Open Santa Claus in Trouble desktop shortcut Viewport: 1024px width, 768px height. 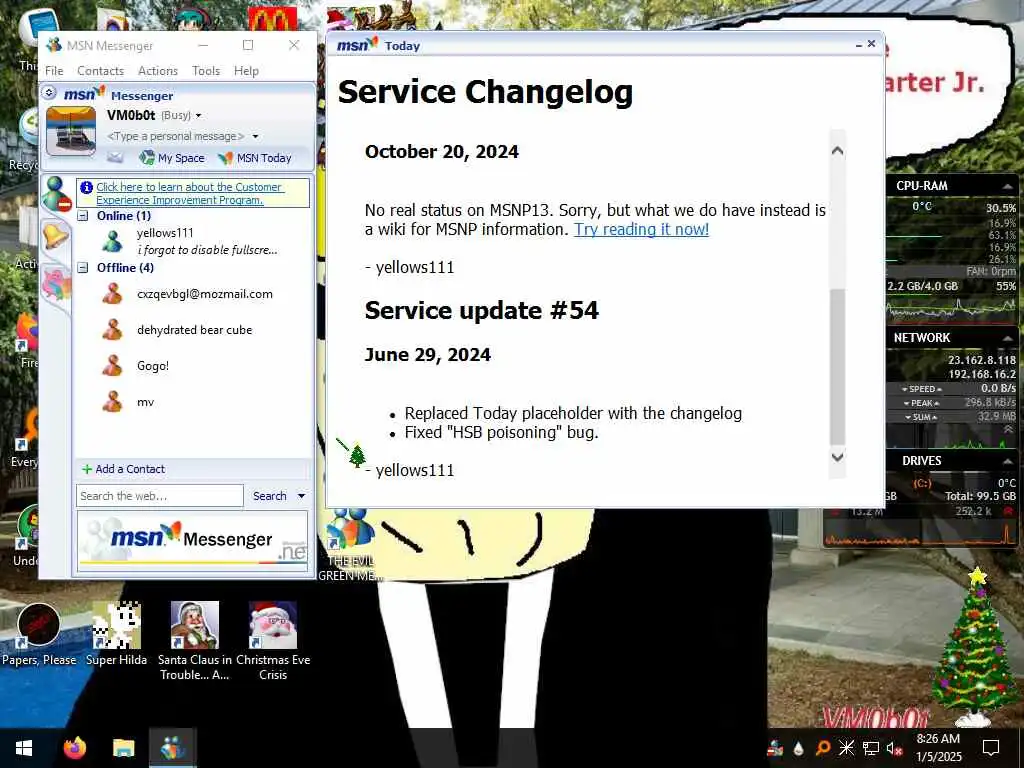[x=195, y=641]
